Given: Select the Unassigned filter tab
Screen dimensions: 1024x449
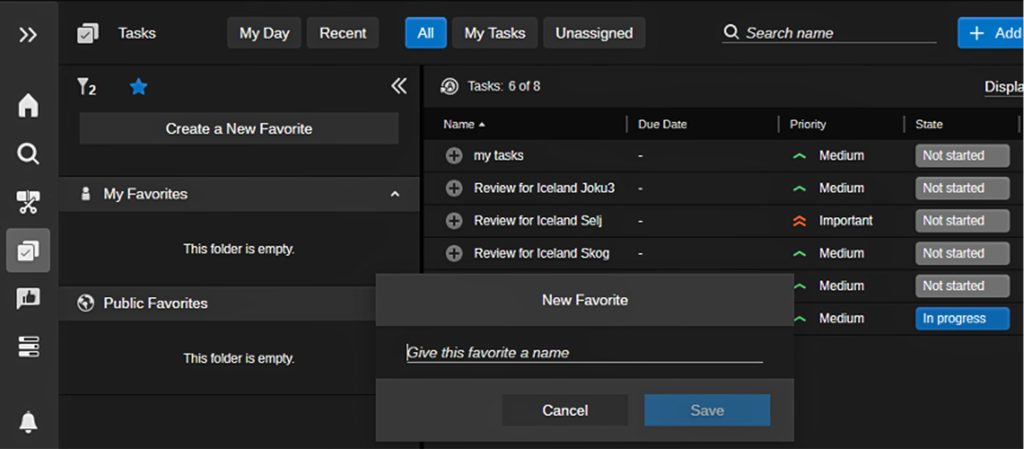Looking at the screenshot, I should (594, 33).
